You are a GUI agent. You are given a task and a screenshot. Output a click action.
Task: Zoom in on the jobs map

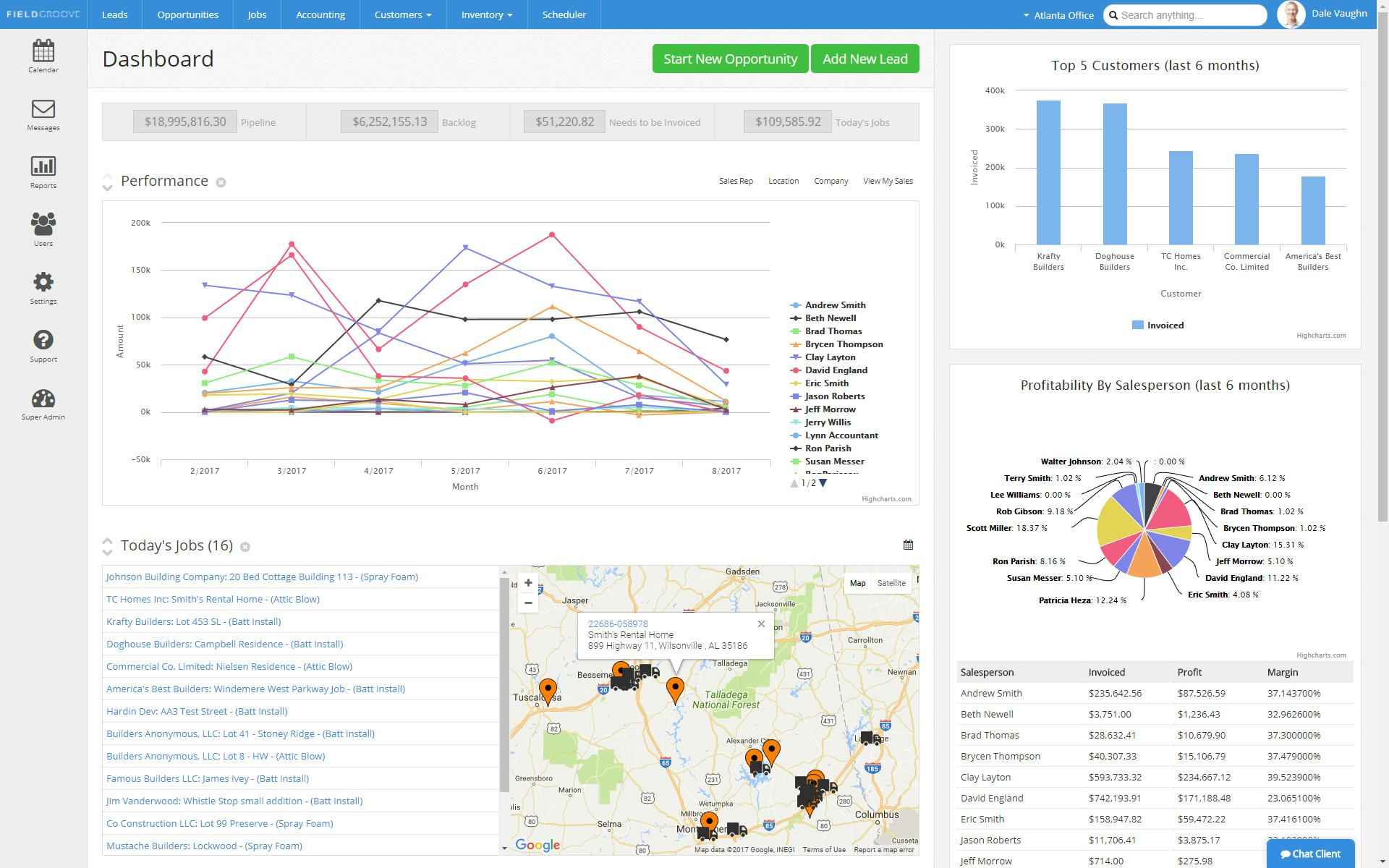[x=528, y=583]
